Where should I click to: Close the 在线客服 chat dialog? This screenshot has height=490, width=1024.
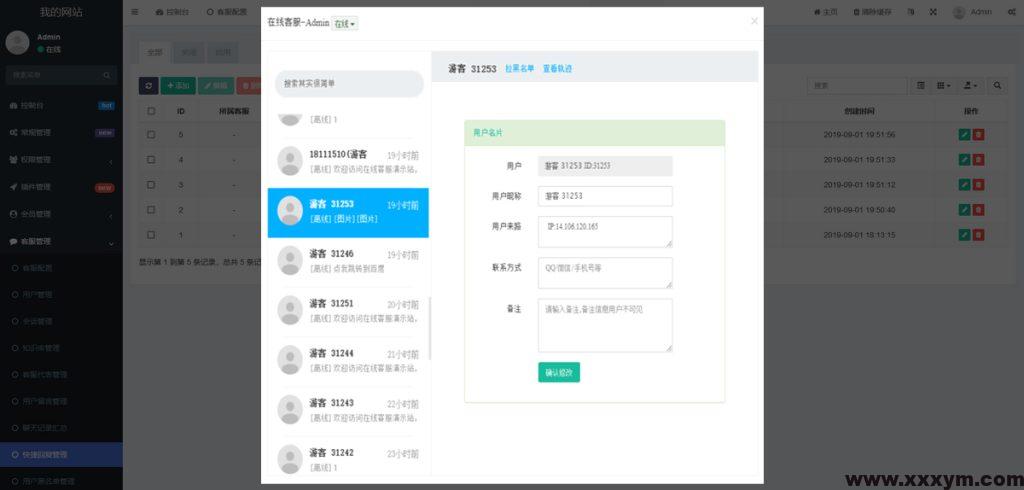point(754,21)
